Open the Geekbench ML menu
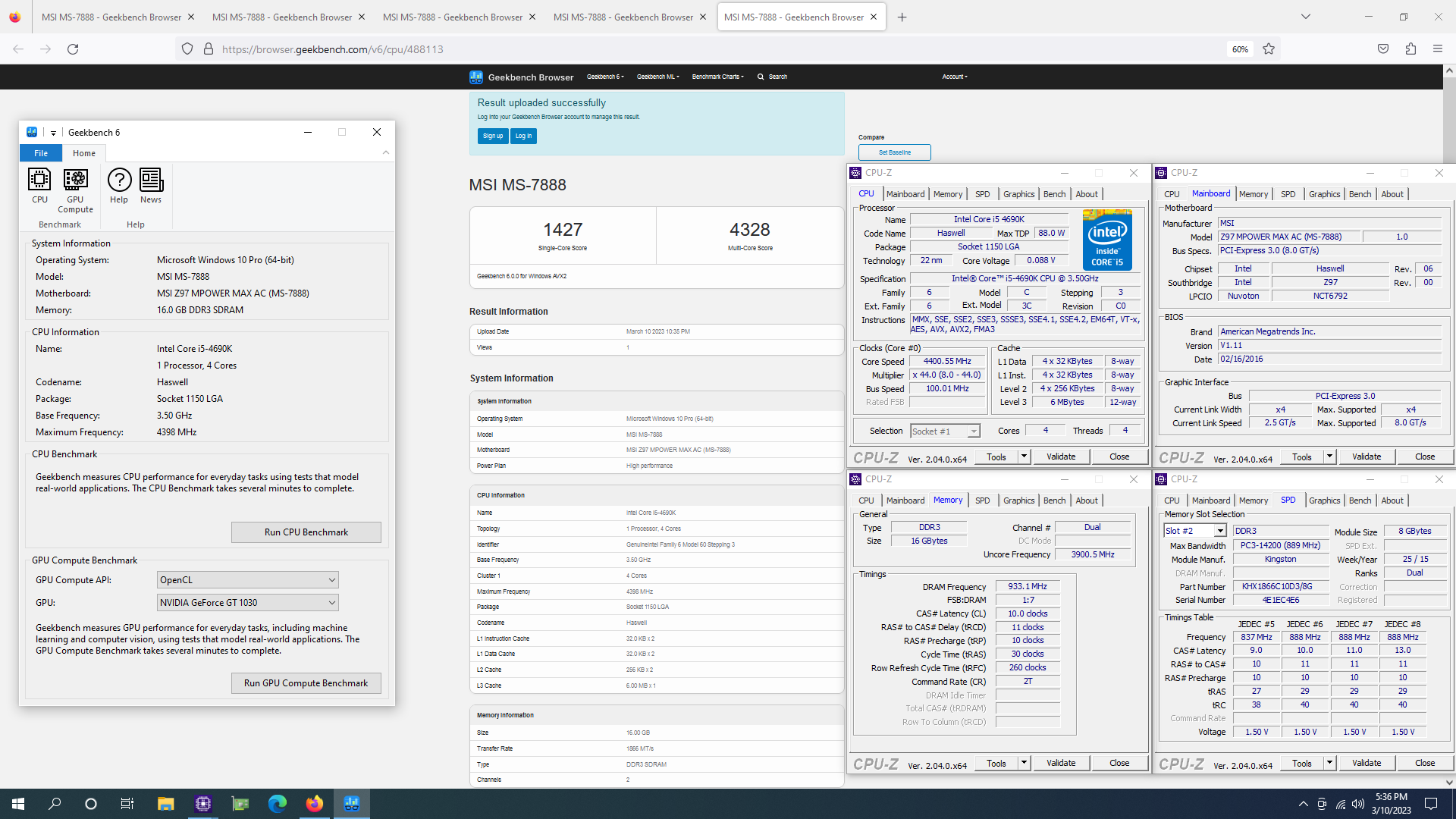Image resolution: width=1456 pixels, height=819 pixels. [x=657, y=77]
